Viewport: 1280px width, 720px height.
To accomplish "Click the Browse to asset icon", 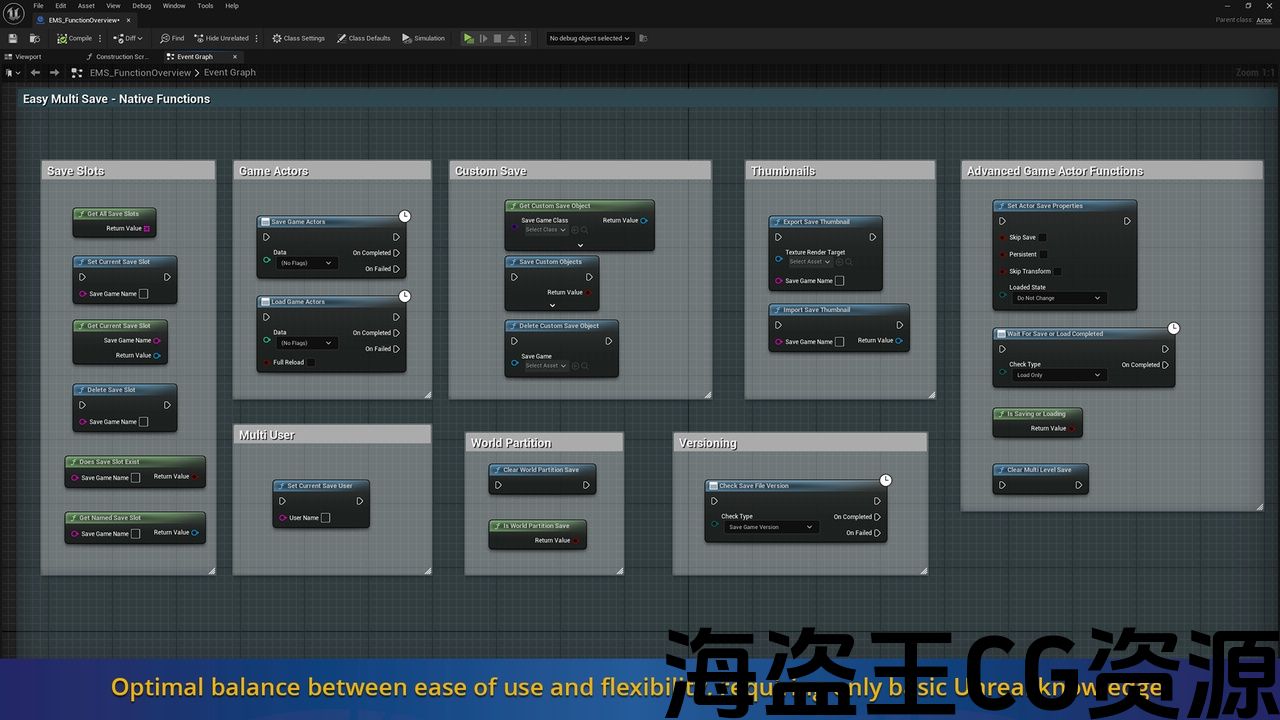I will pos(35,38).
